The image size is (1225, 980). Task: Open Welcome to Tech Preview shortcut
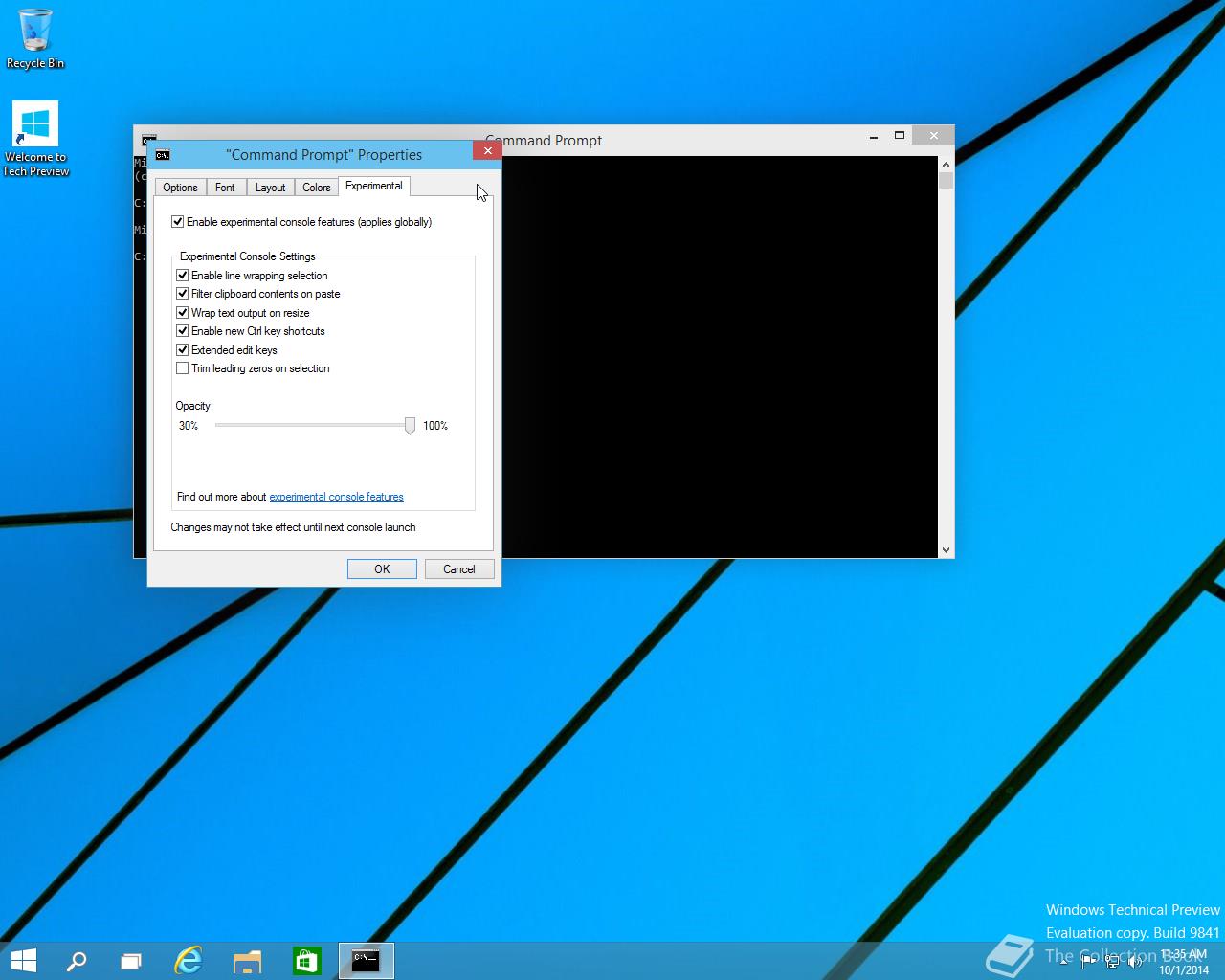(x=35, y=140)
